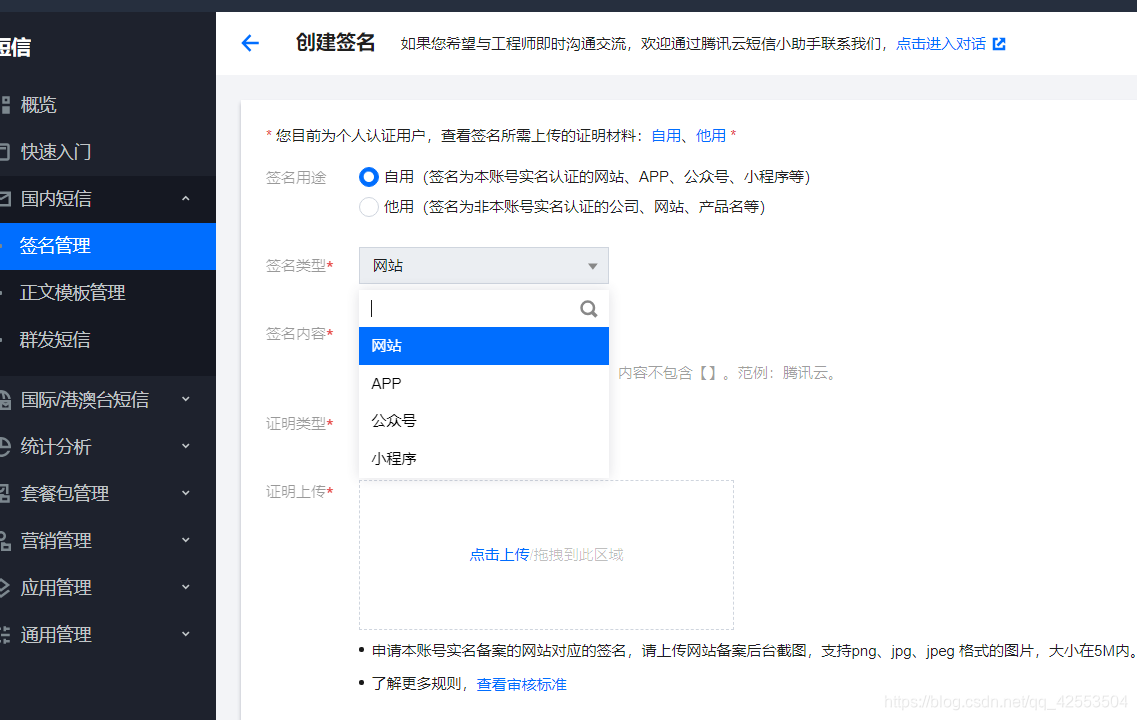Select the 自用 radio button
Image resolution: width=1137 pixels, height=720 pixels.
[369, 177]
